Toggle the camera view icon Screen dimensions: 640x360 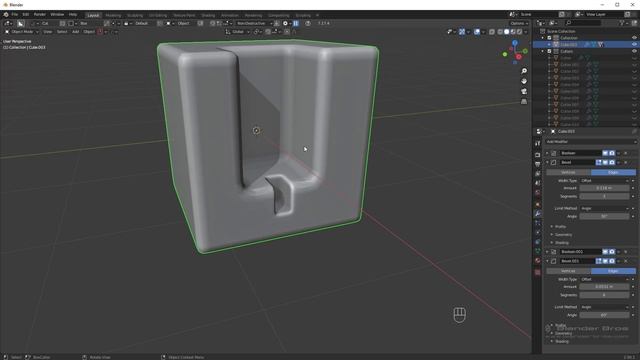tap(524, 91)
